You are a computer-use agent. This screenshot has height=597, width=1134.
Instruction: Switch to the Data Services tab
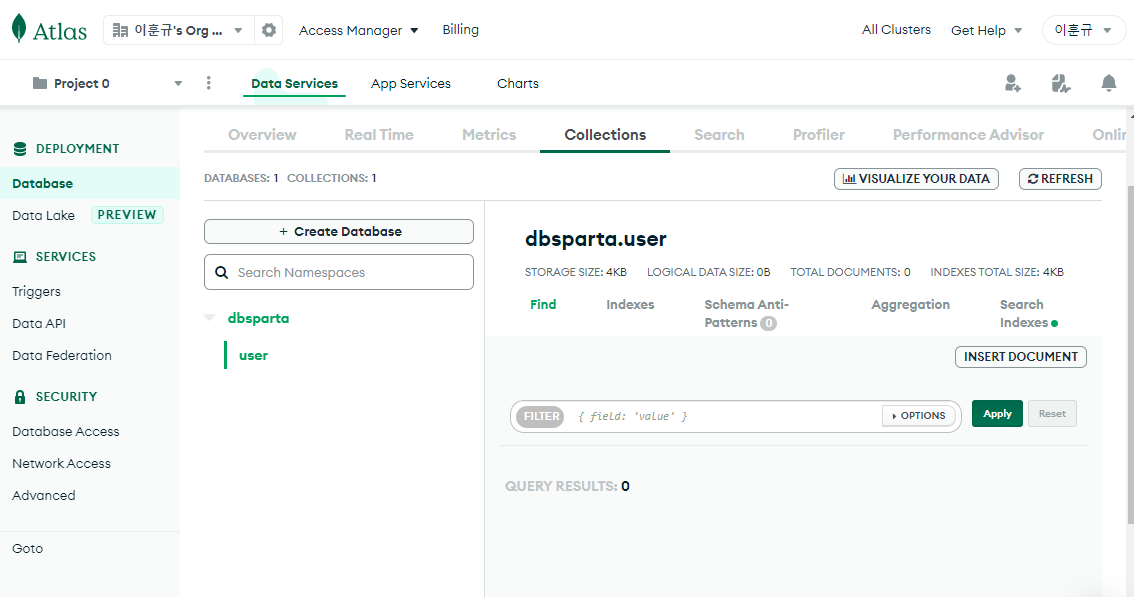point(294,83)
